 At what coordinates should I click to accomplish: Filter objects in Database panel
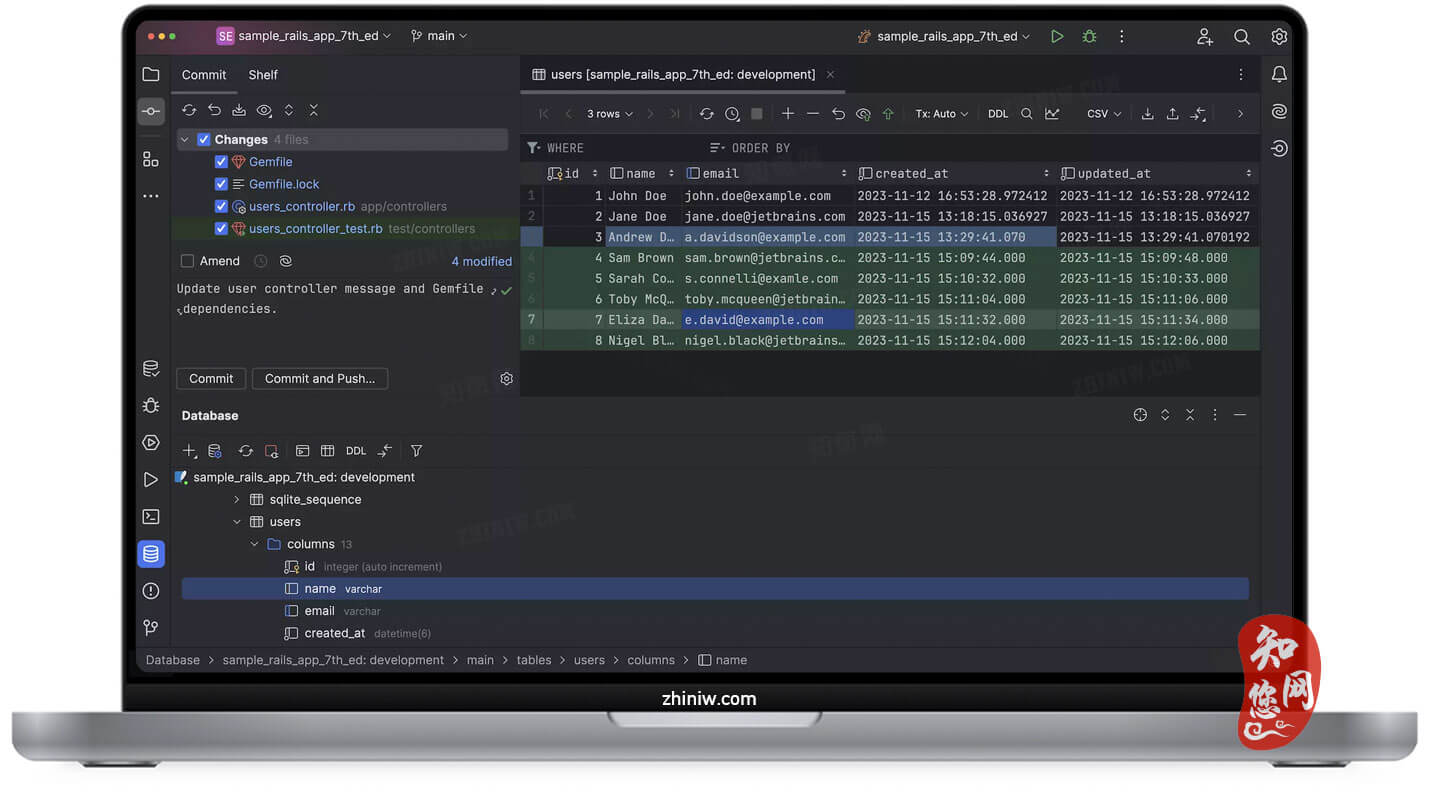point(417,451)
